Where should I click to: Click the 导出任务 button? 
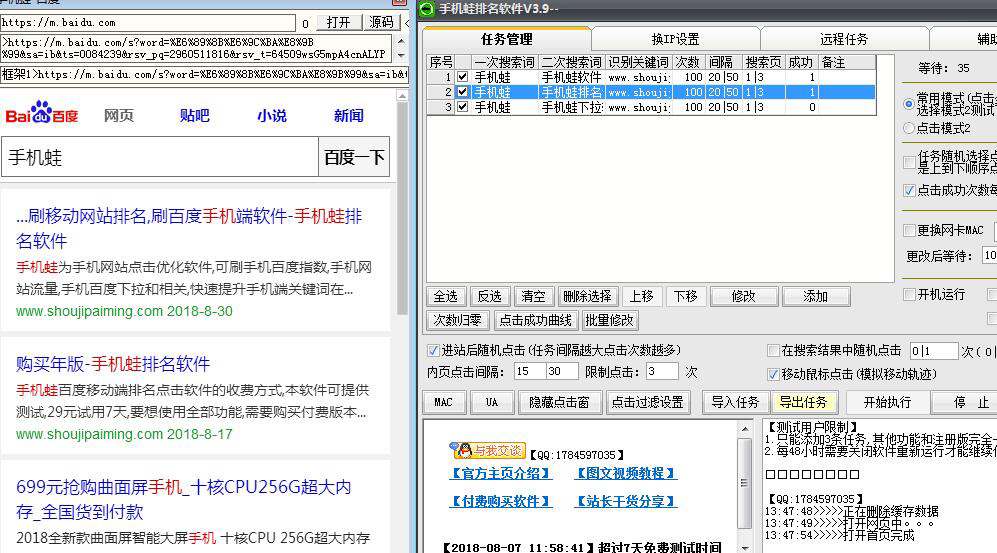[x=803, y=402]
